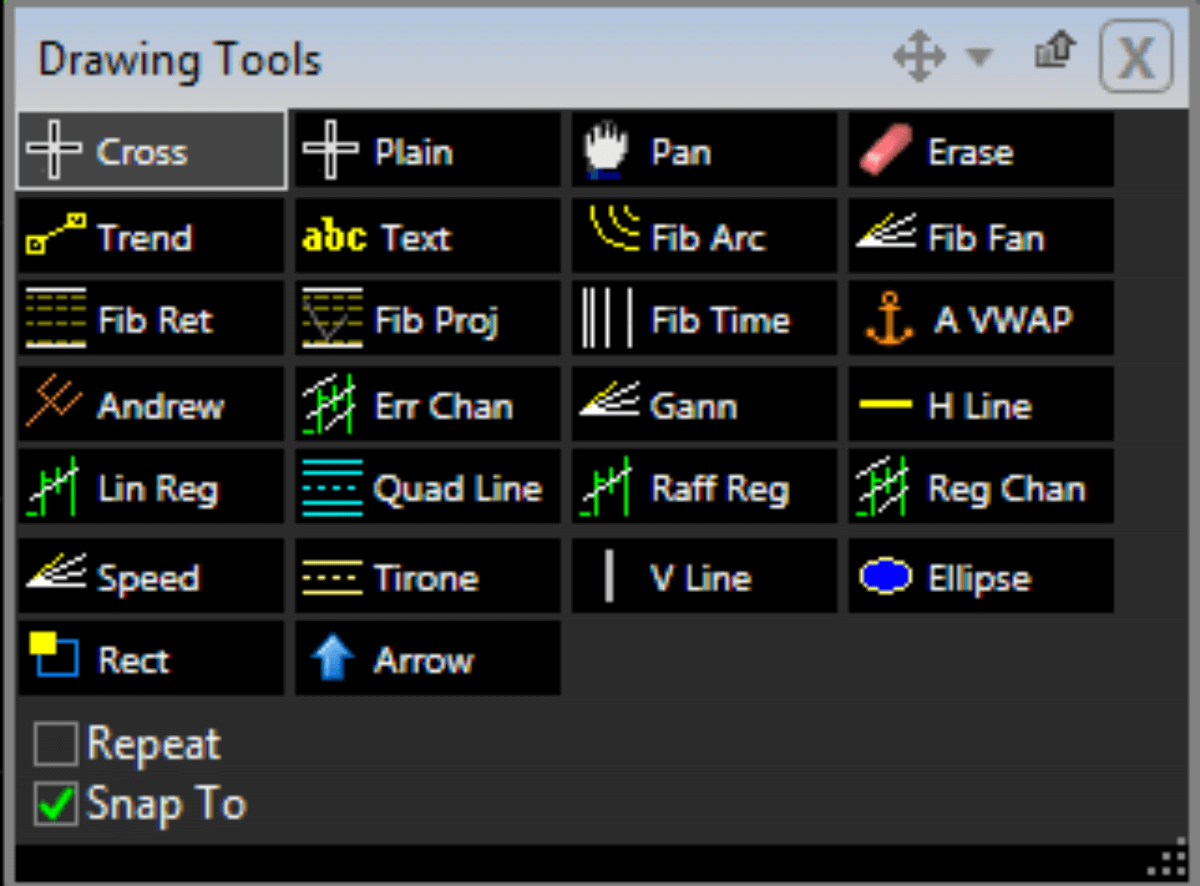Viewport: 1200px width, 886px height.
Task: Select the A VWAP anchor tool
Action: 981,319
